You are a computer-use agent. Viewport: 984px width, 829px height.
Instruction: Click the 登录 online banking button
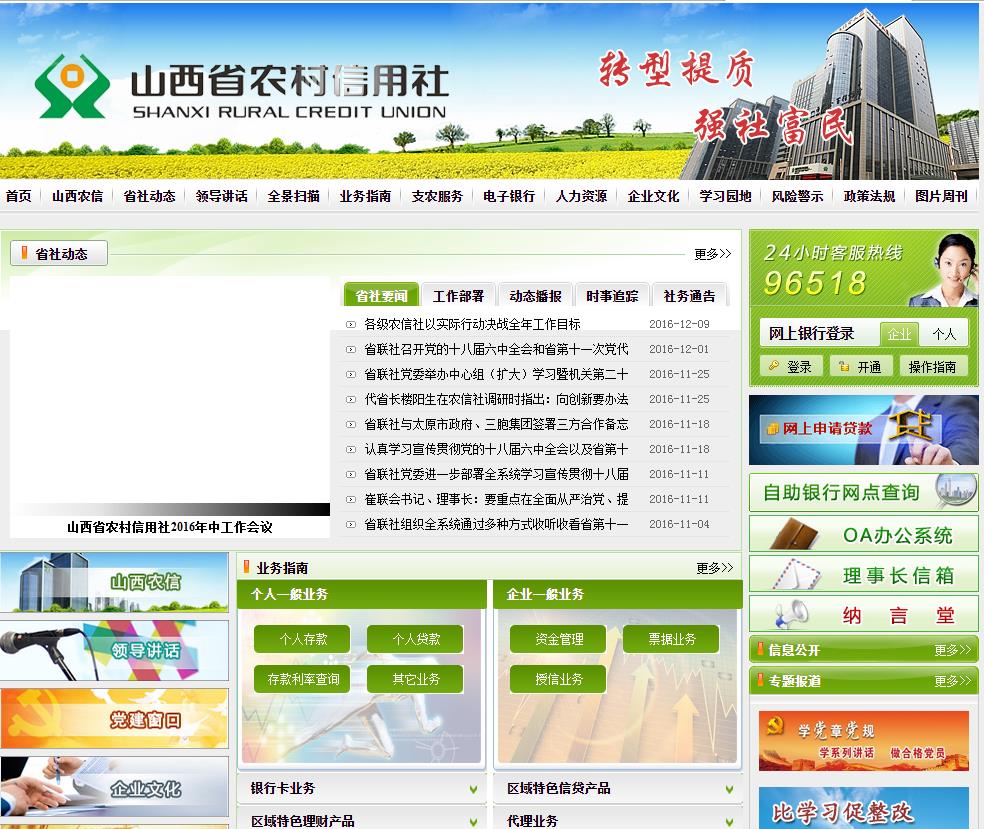pyautogui.click(x=791, y=366)
